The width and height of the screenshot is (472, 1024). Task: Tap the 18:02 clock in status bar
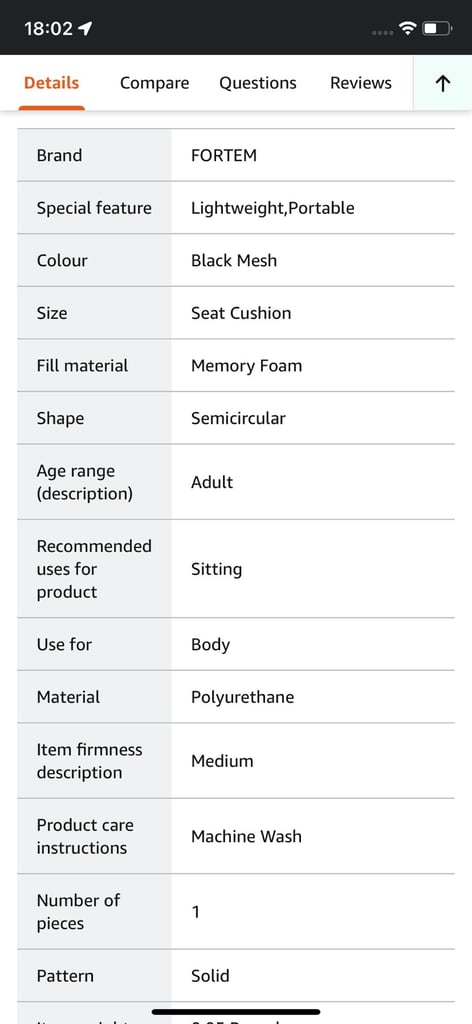tap(48, 29)
